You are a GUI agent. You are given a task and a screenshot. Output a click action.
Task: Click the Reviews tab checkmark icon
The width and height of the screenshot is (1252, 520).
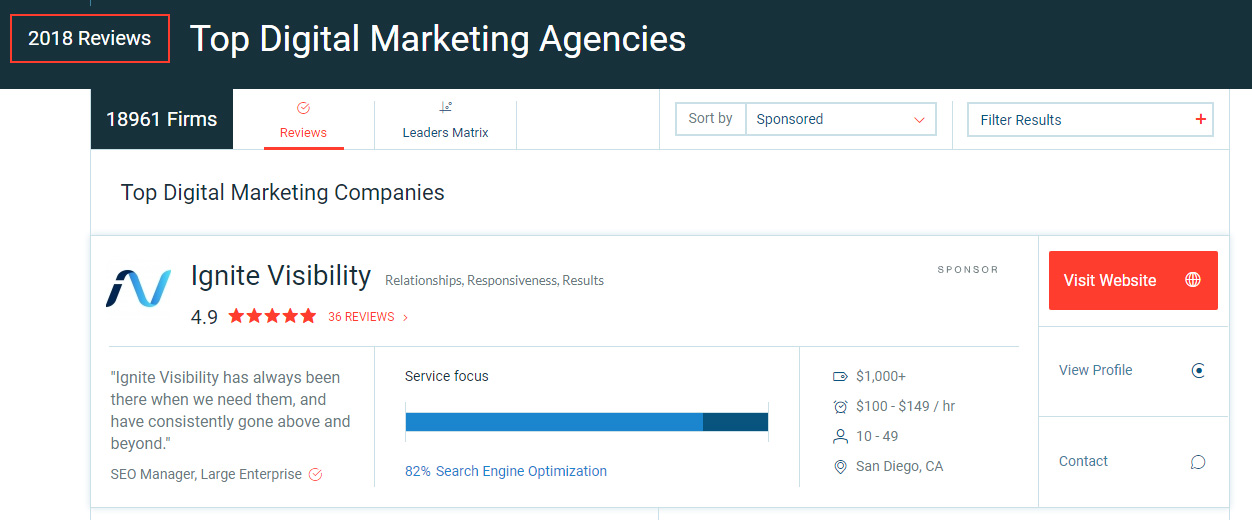(303, 108)
